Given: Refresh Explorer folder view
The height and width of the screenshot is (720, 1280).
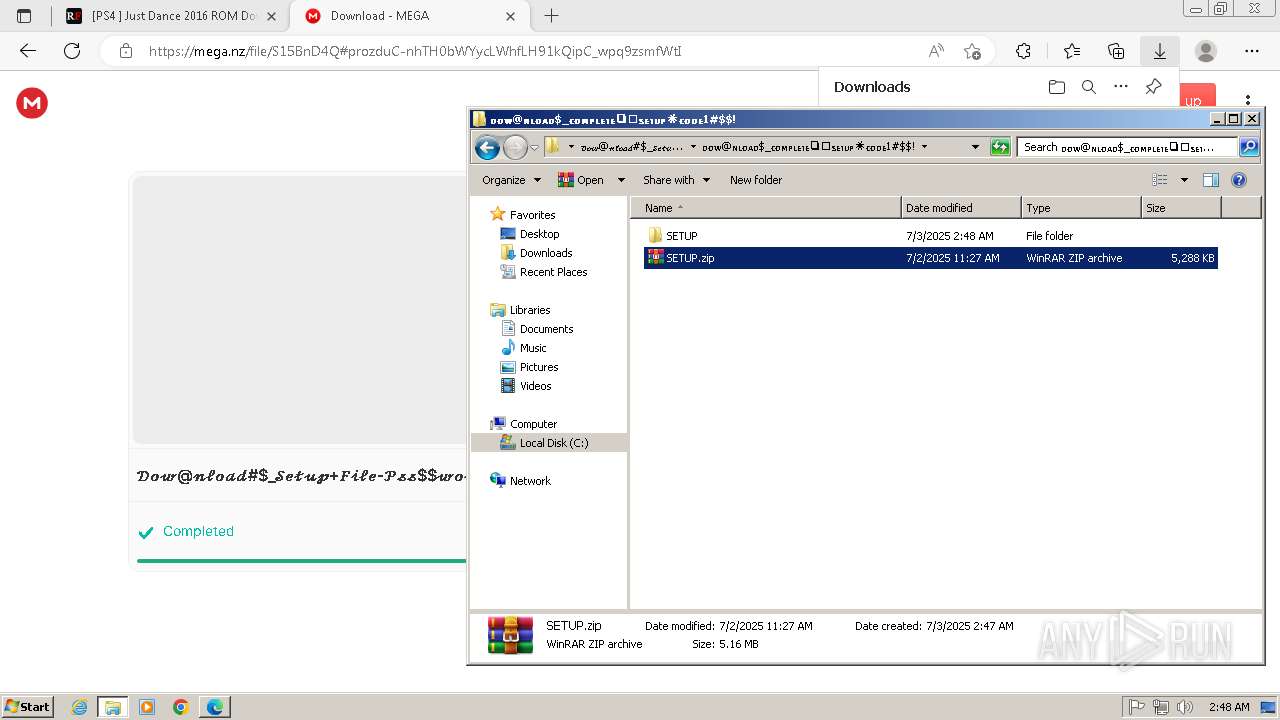Looking at the screenshot, I should 1000,147.
